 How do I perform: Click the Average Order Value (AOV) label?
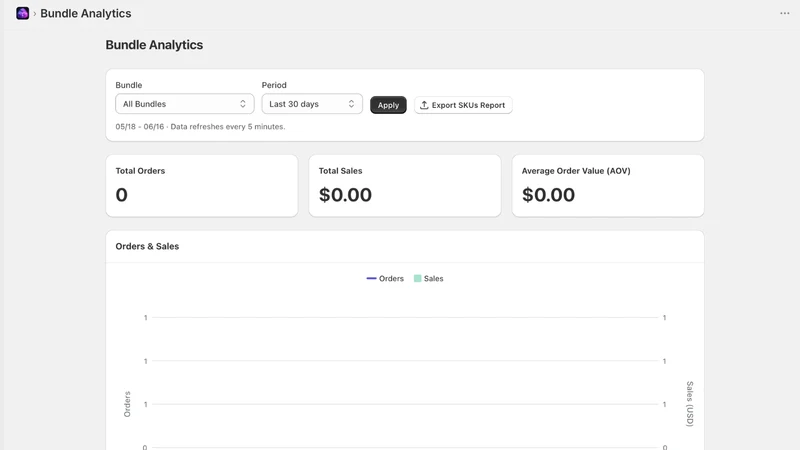(x=576, y=171)
